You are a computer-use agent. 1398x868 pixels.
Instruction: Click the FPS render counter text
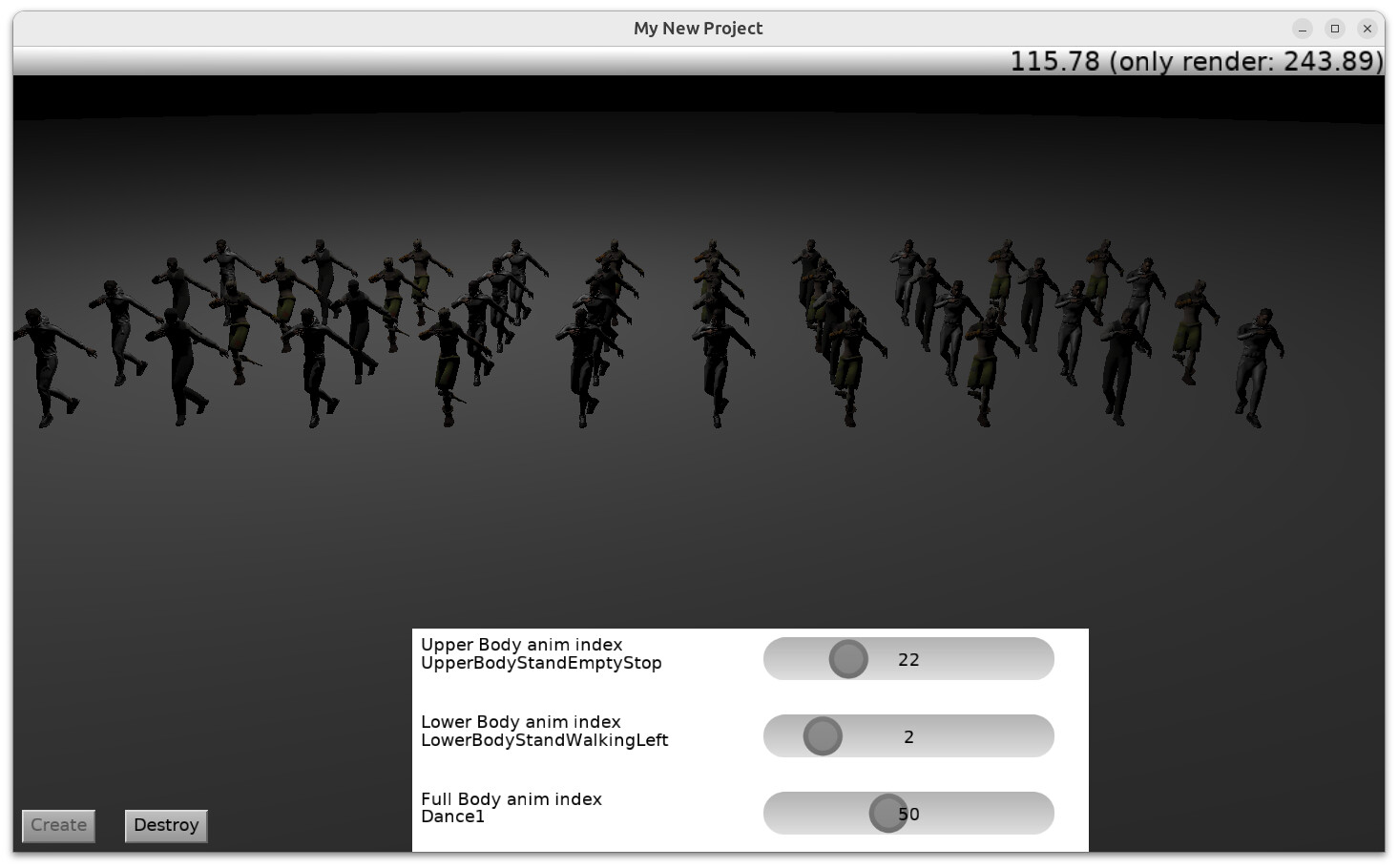[x=1196, y=61]
